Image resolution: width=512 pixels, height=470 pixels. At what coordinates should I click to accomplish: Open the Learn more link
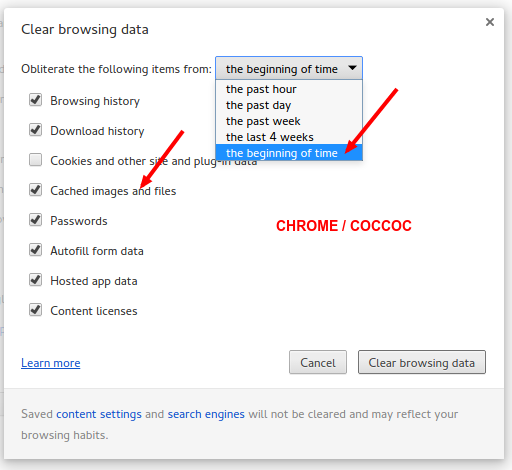point(51,363)
